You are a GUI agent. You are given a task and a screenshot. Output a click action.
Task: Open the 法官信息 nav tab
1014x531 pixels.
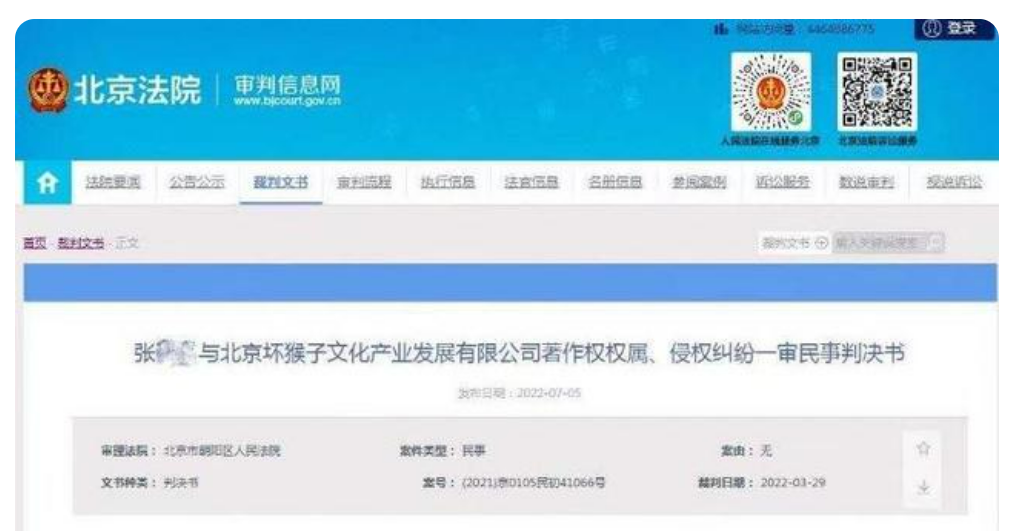coord(532,182)
